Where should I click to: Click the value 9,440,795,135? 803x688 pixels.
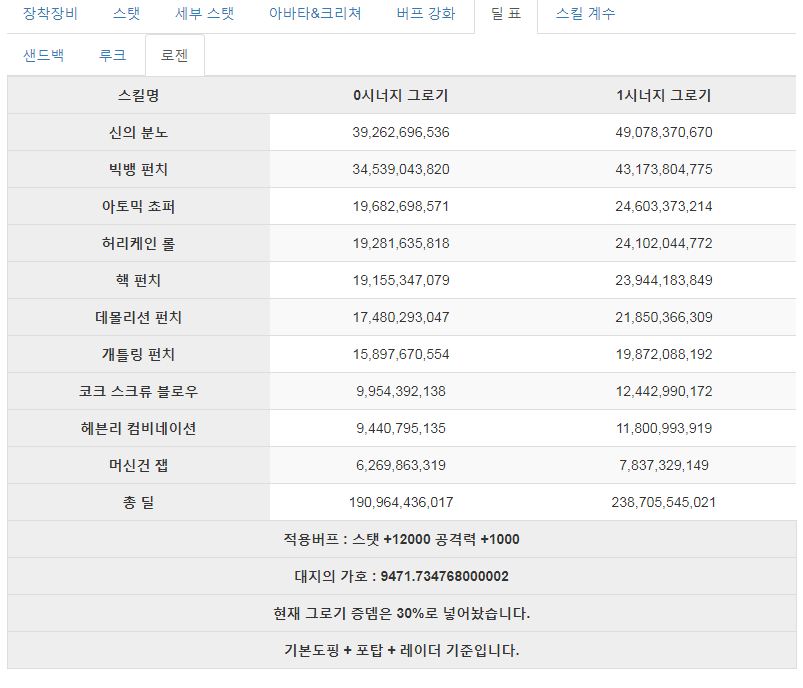(x=400, y=428)
